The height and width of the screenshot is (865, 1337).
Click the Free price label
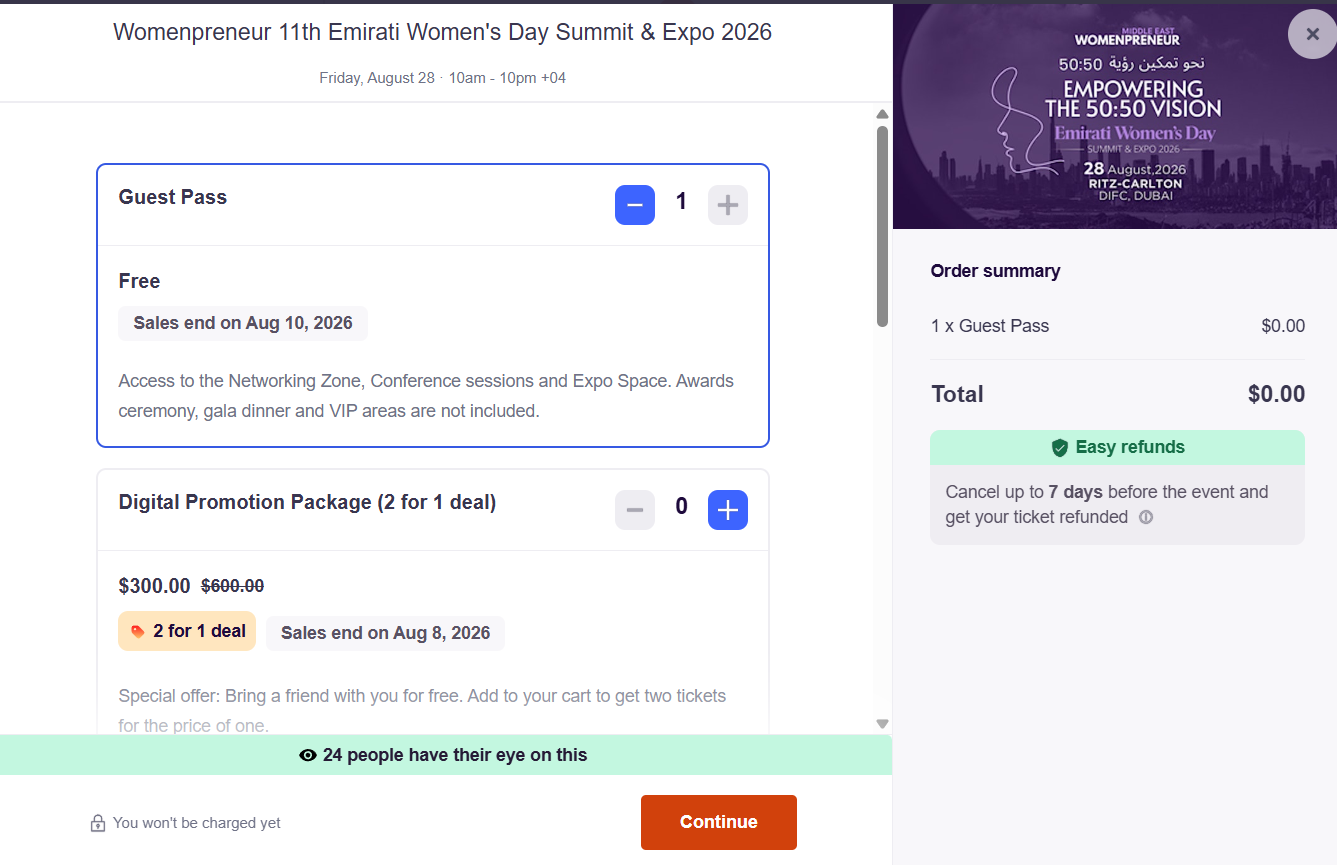(139, 281)
